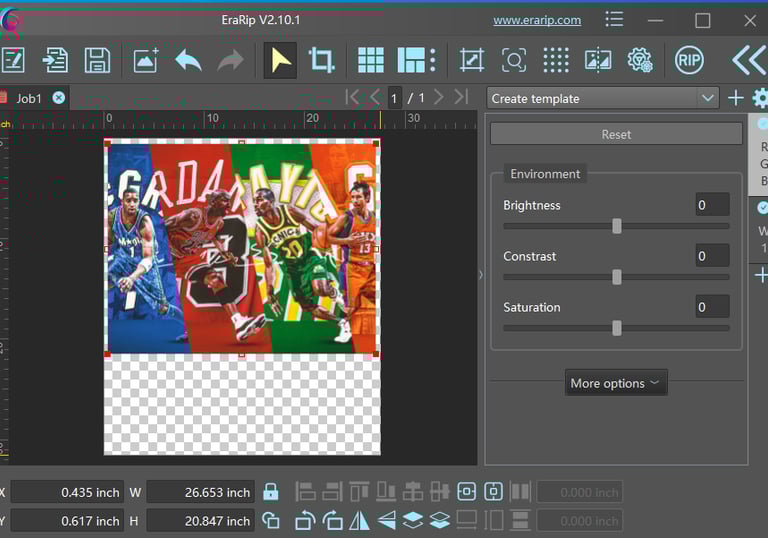This screenshot has height=538, width=768.
Task: Click the RIP button in toolbar
Action: [689, 60]
